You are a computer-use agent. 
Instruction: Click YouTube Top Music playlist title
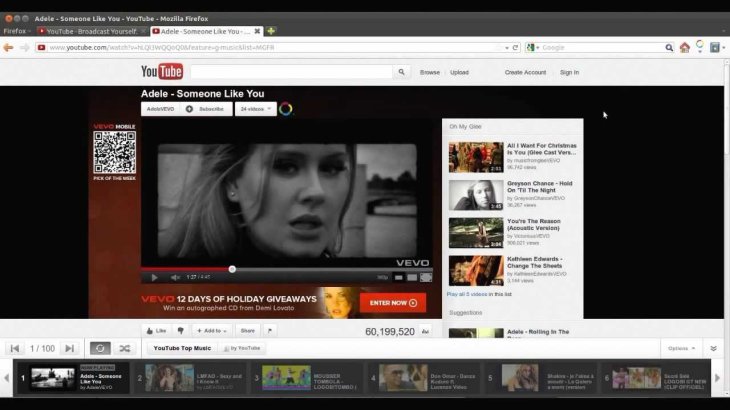click(x=182, y=348)
